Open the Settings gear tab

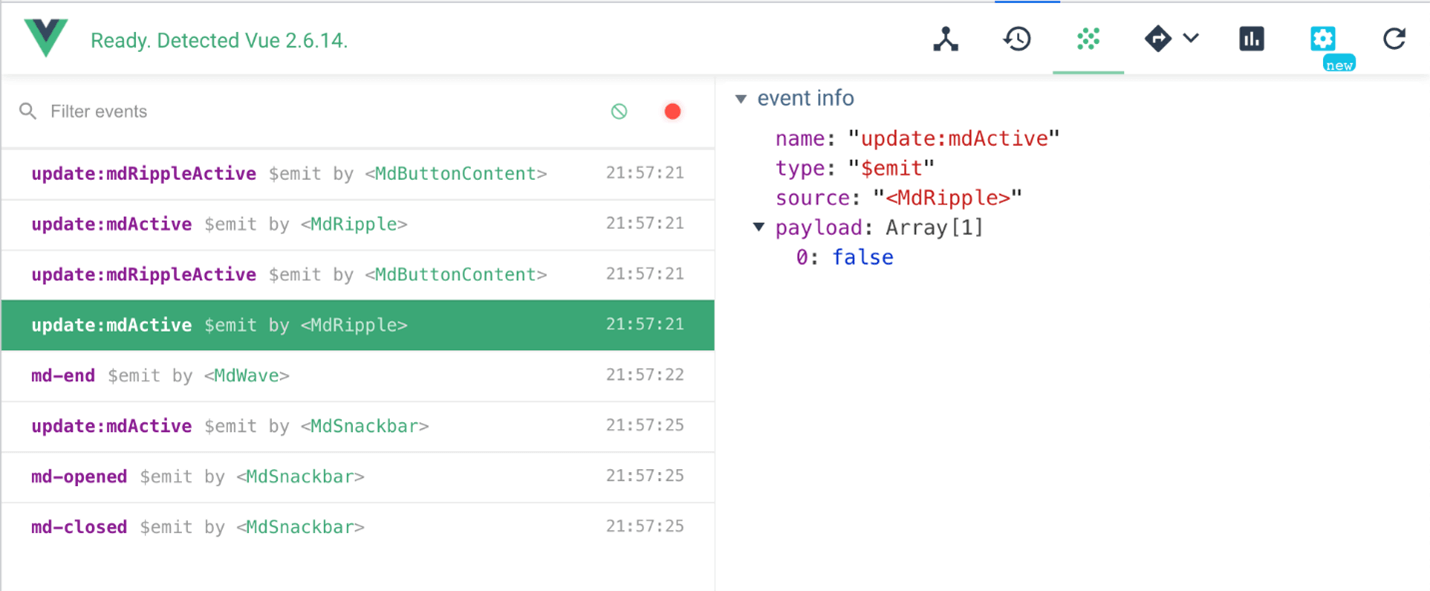point(1323,39)
